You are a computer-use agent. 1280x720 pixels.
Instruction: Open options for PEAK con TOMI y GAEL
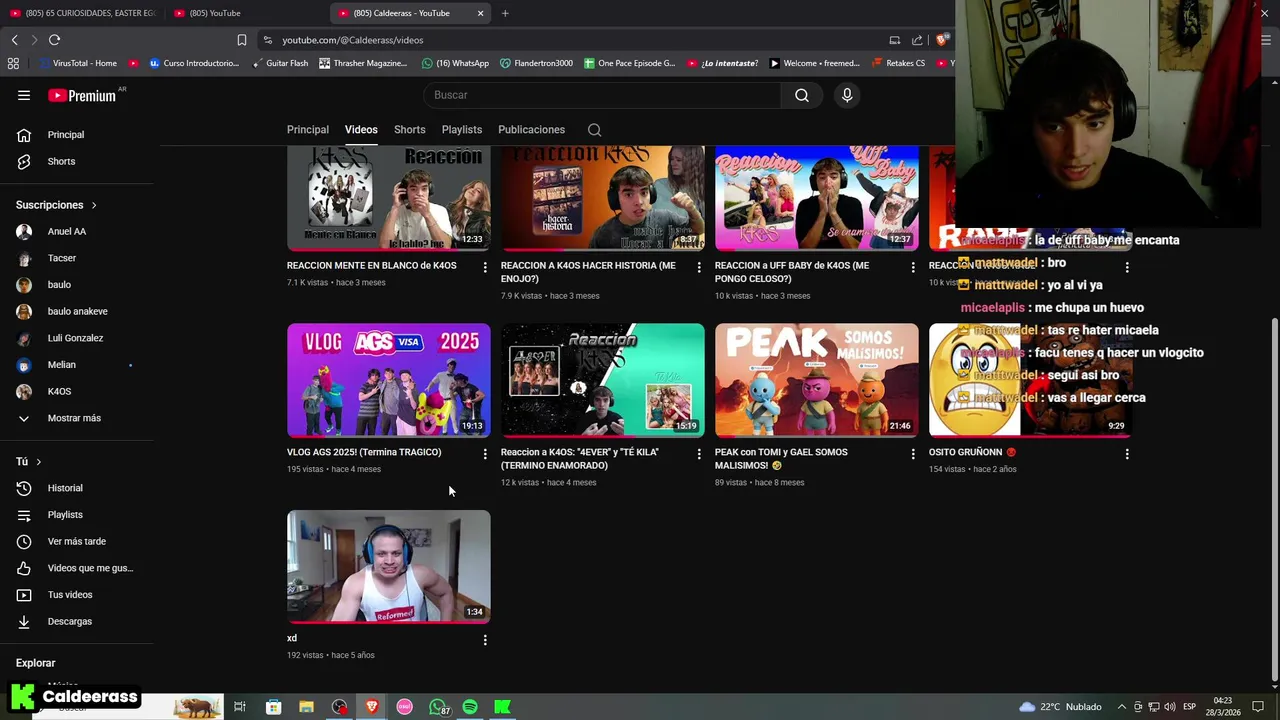tap(913, 454)
